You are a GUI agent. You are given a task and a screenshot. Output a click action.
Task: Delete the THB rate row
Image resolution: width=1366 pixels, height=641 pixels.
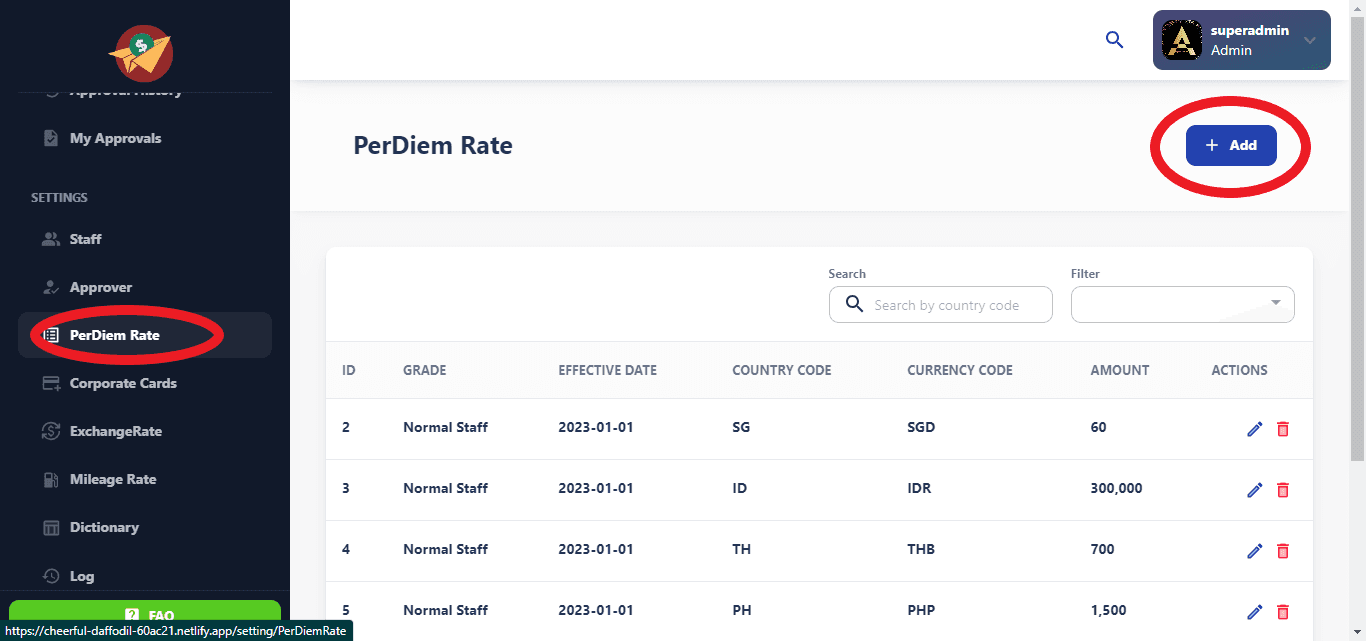point(1283,551)
